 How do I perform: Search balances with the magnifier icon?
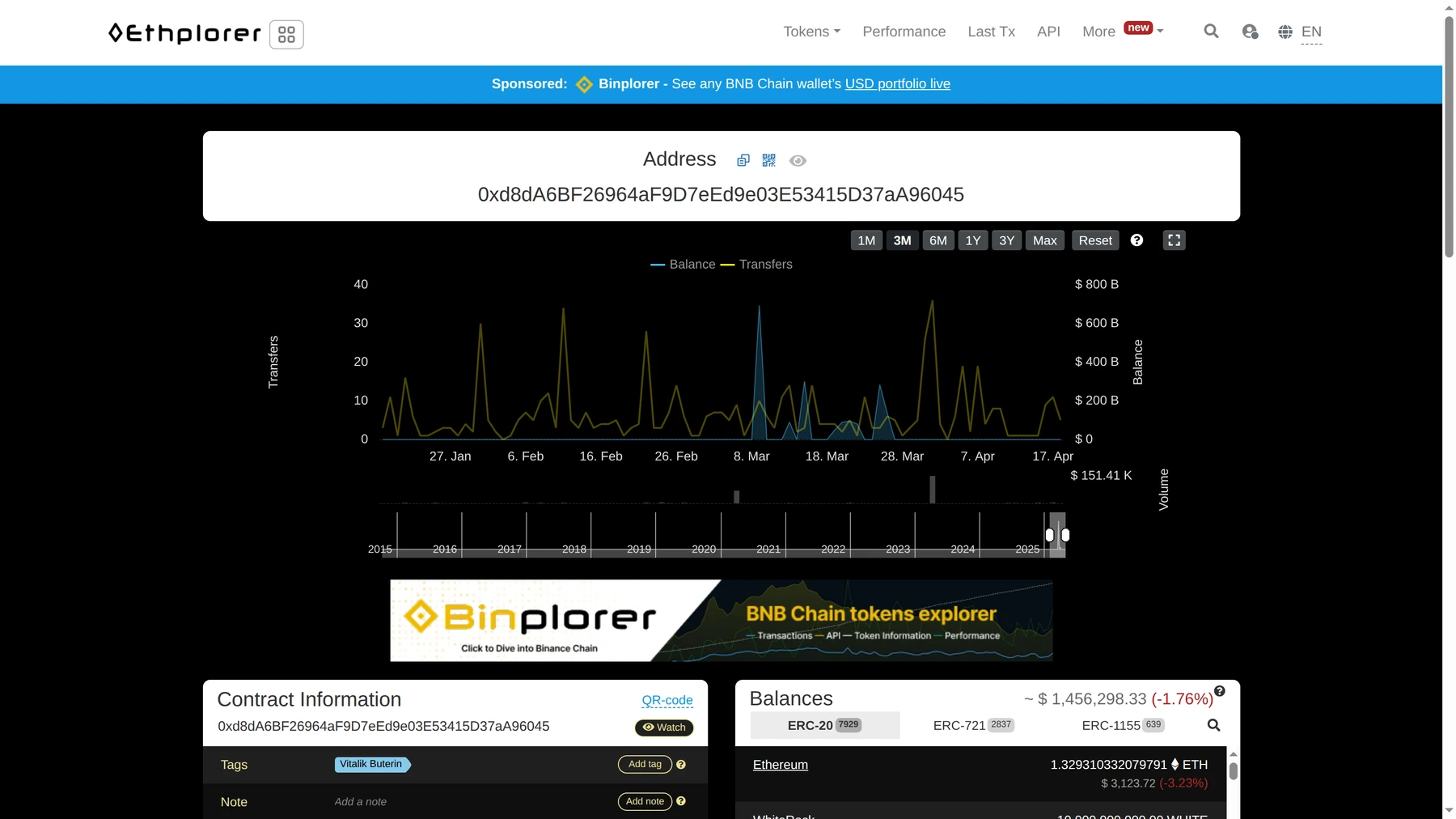[x=1213, y=725]
